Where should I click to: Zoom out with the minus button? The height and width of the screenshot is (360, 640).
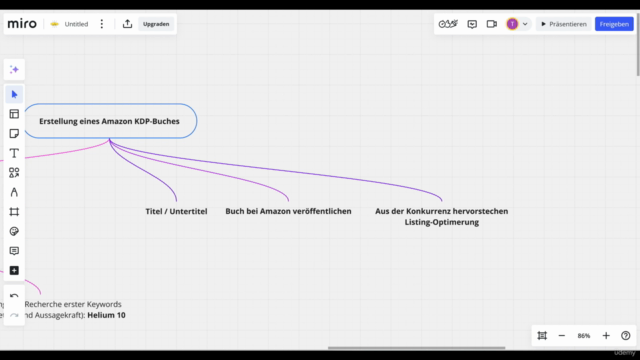click(x=562, y=336)
